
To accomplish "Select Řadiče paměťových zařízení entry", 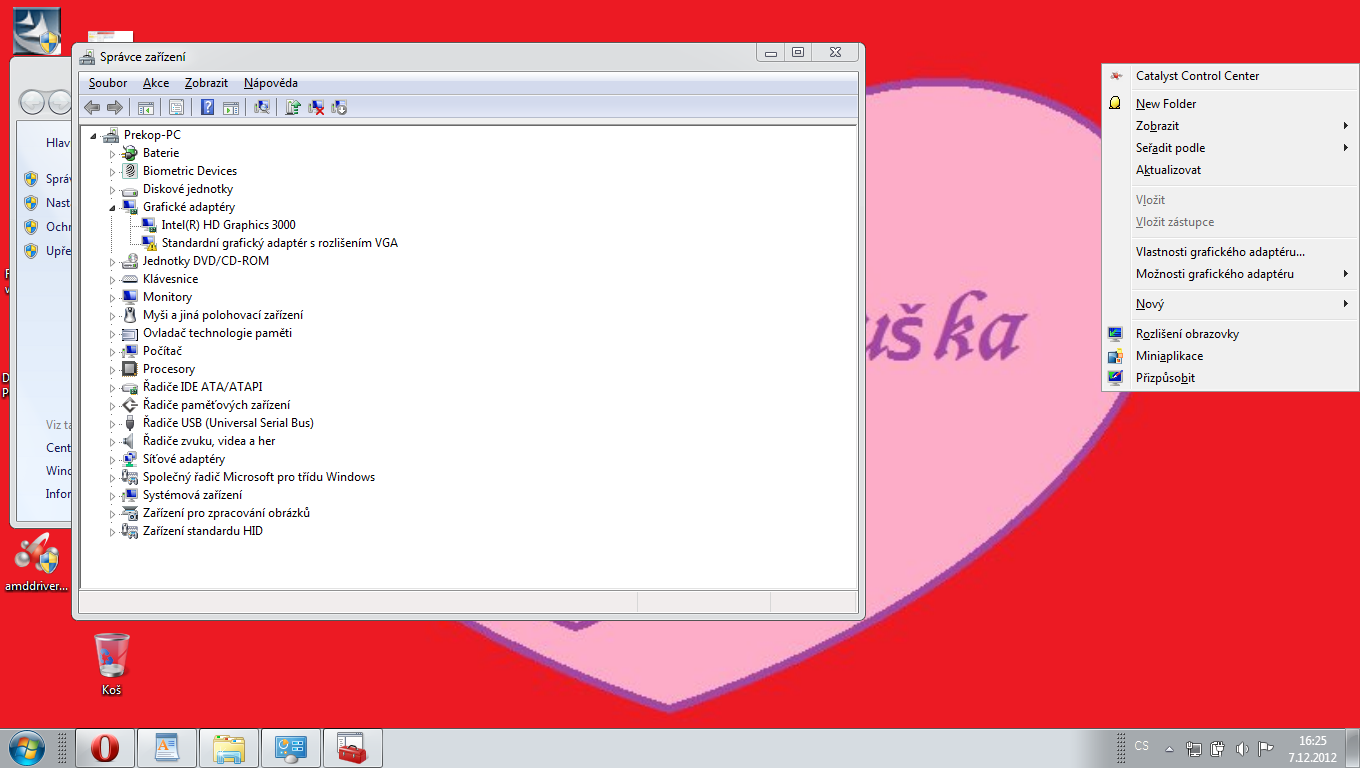I will (216, 405).
